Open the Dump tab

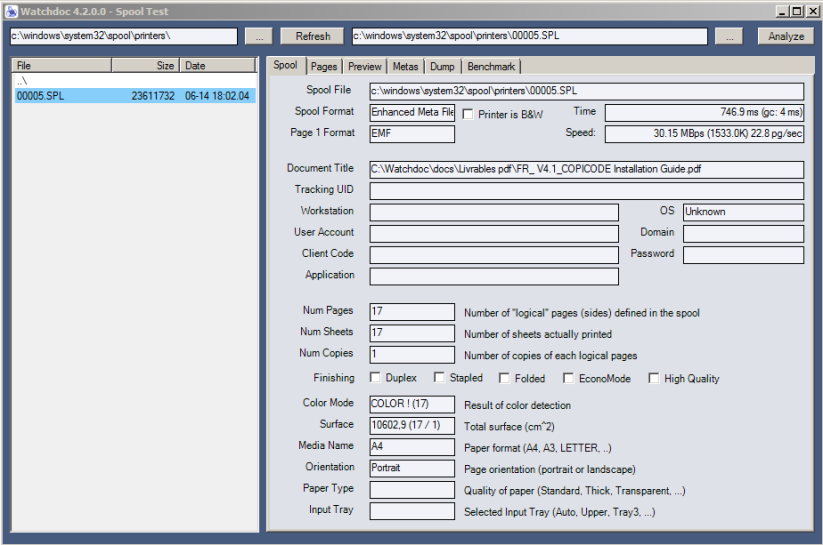(442, 67)
